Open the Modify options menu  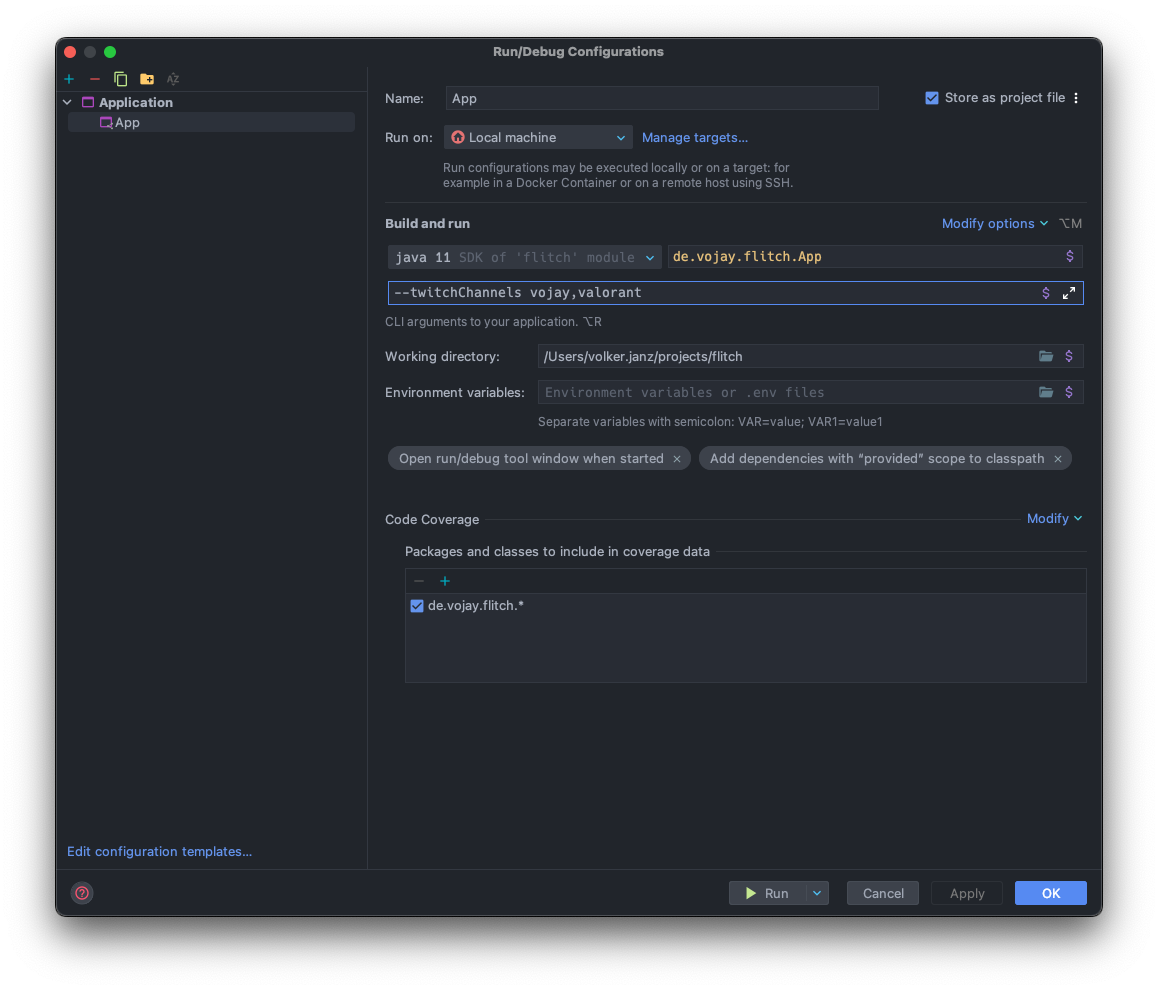tap(994, 223)
